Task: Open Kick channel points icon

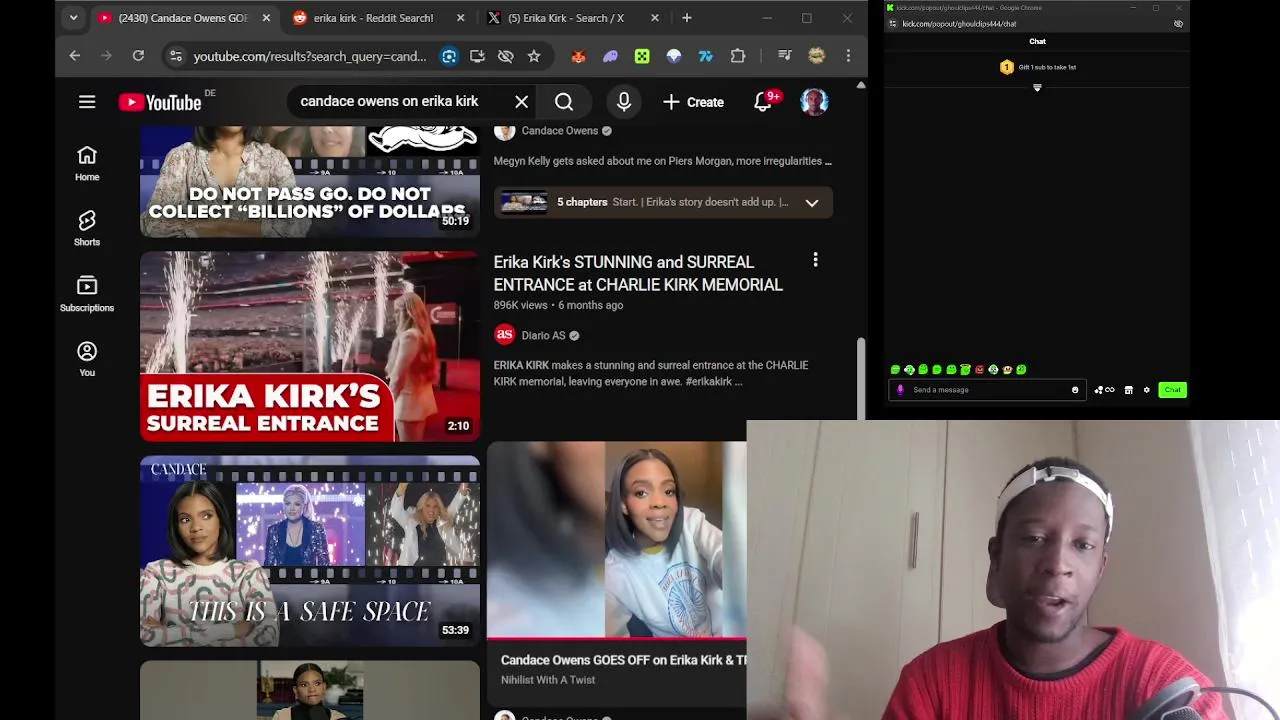Action: click(1104, 390)
